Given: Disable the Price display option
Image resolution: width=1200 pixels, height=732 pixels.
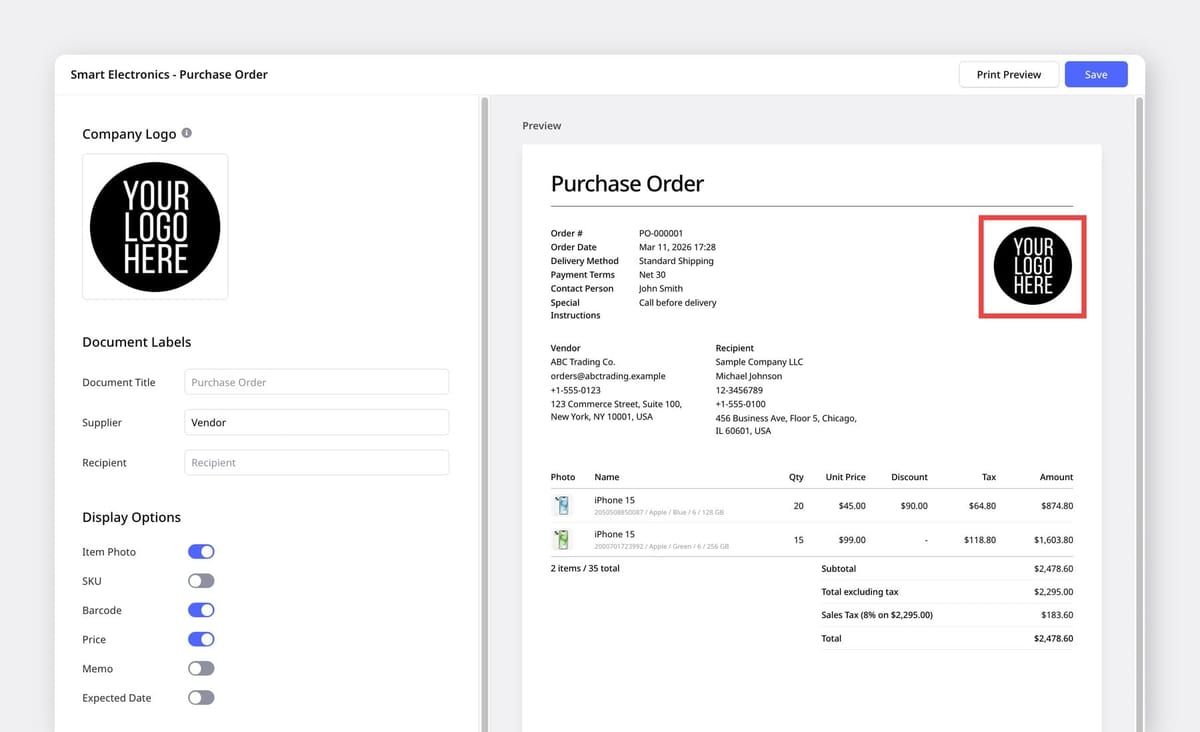Looking at the screenshot, I should 201,639.
